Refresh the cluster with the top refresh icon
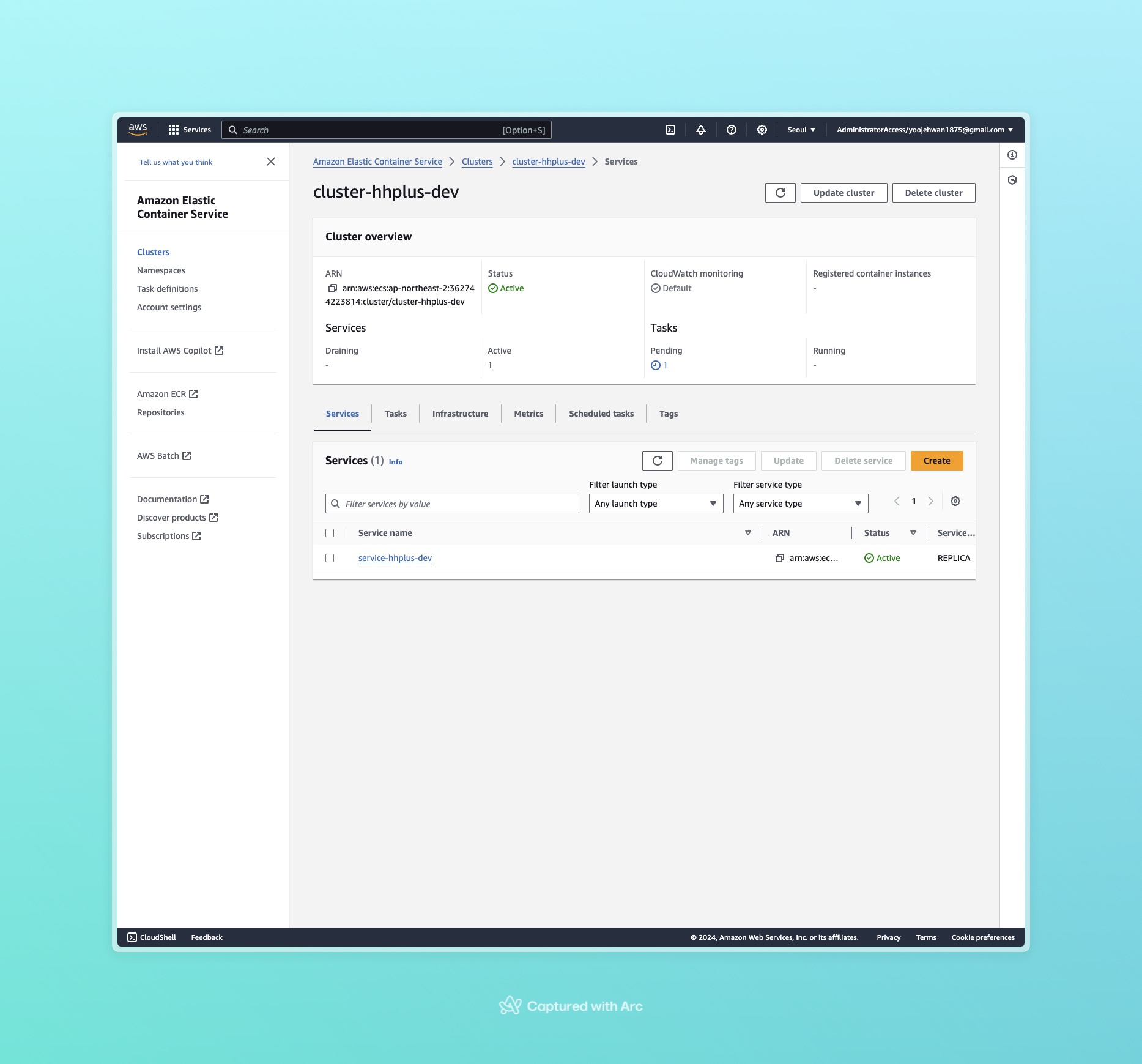 [780, 193]
